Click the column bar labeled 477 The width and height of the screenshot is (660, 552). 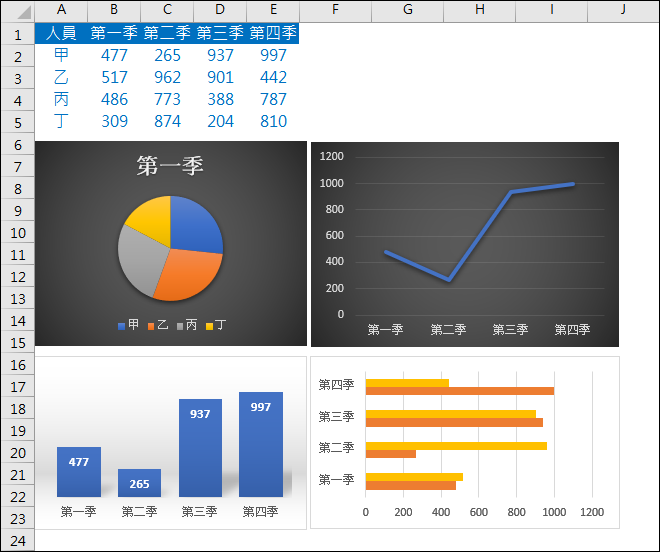(x=79, y=472)
